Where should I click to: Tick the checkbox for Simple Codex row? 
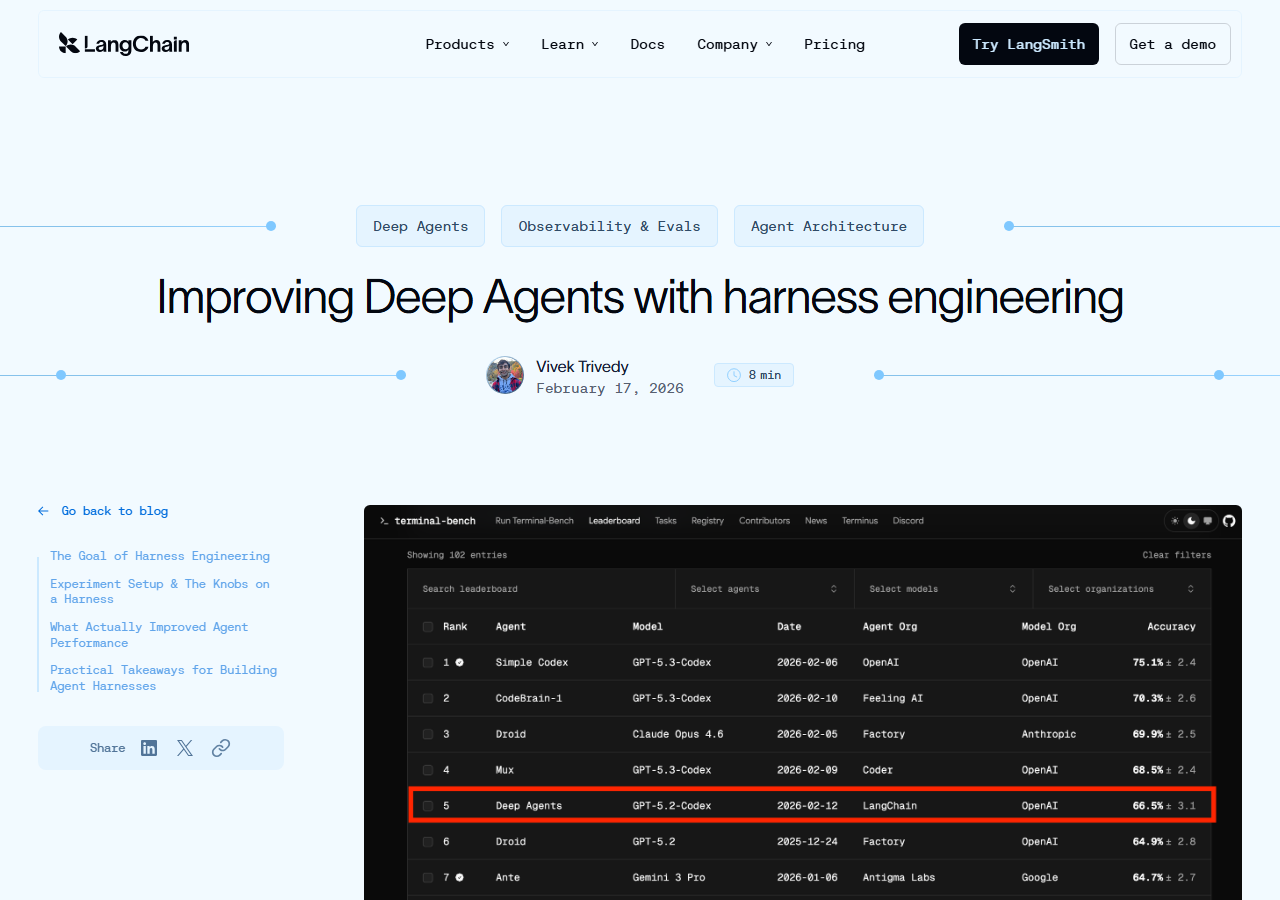[x=428, y=662]
